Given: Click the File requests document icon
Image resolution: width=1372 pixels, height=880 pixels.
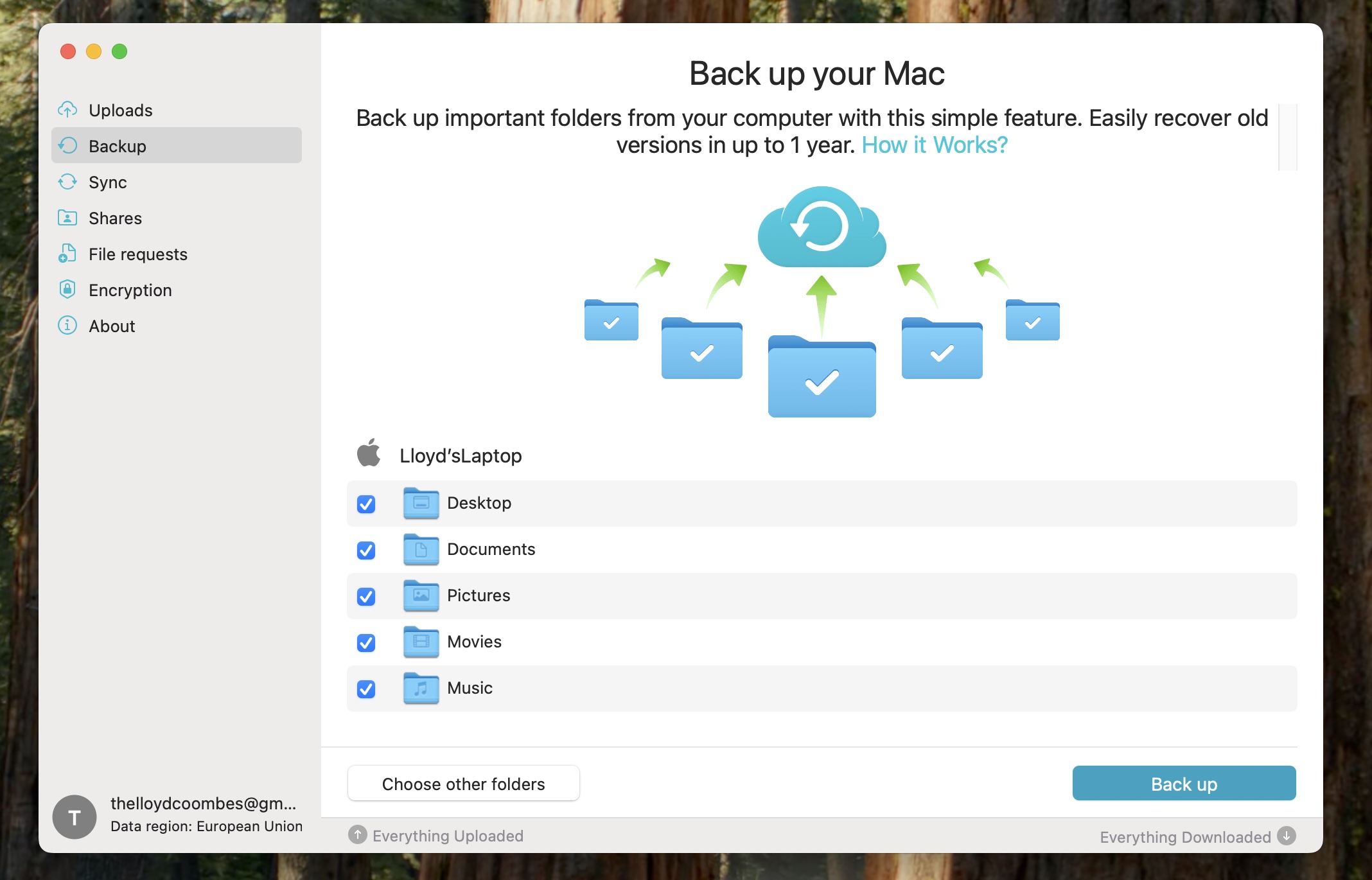Looking at the screenshot, I should point(67,254).
